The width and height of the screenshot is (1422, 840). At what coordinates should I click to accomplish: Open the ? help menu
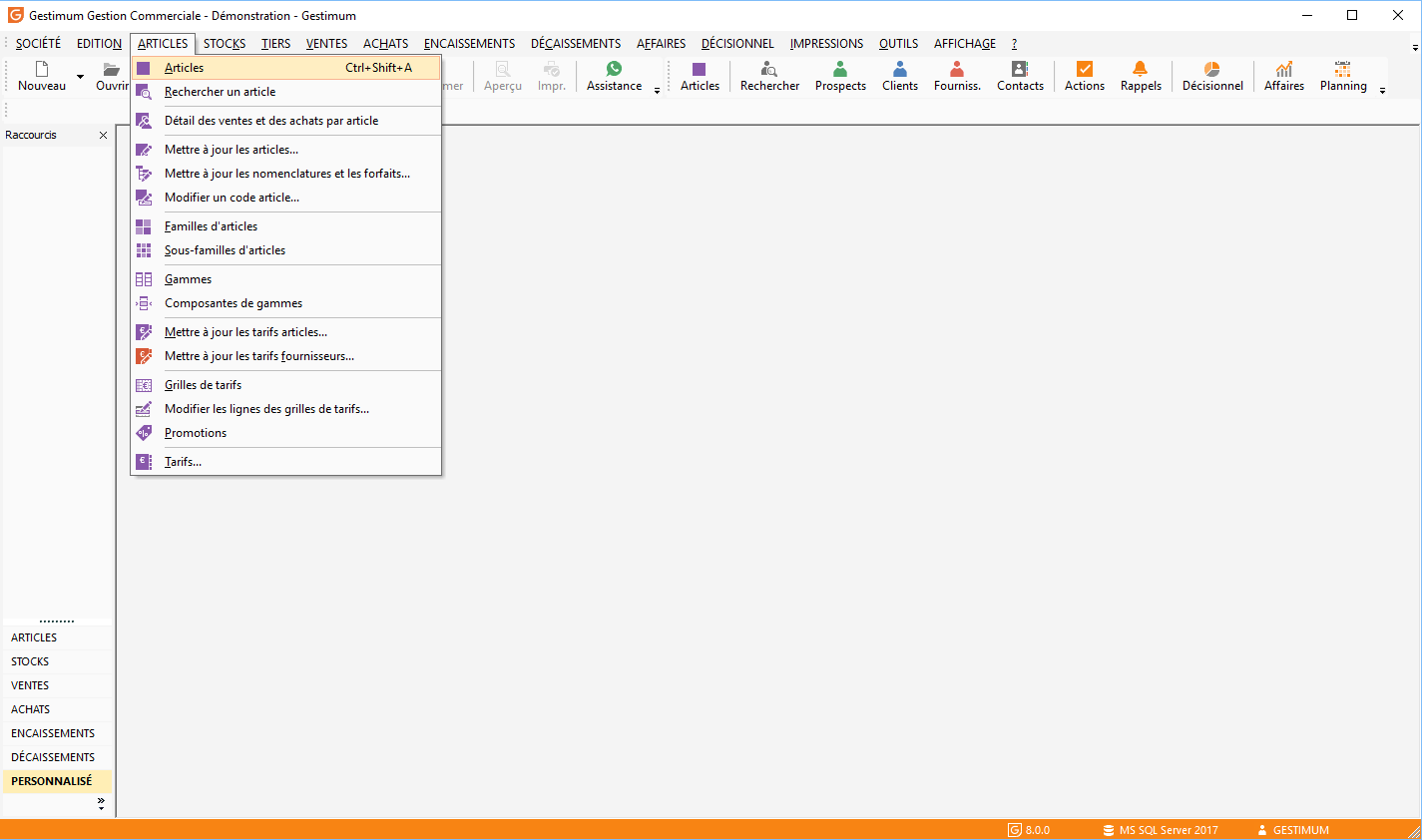coord(1014,44)
